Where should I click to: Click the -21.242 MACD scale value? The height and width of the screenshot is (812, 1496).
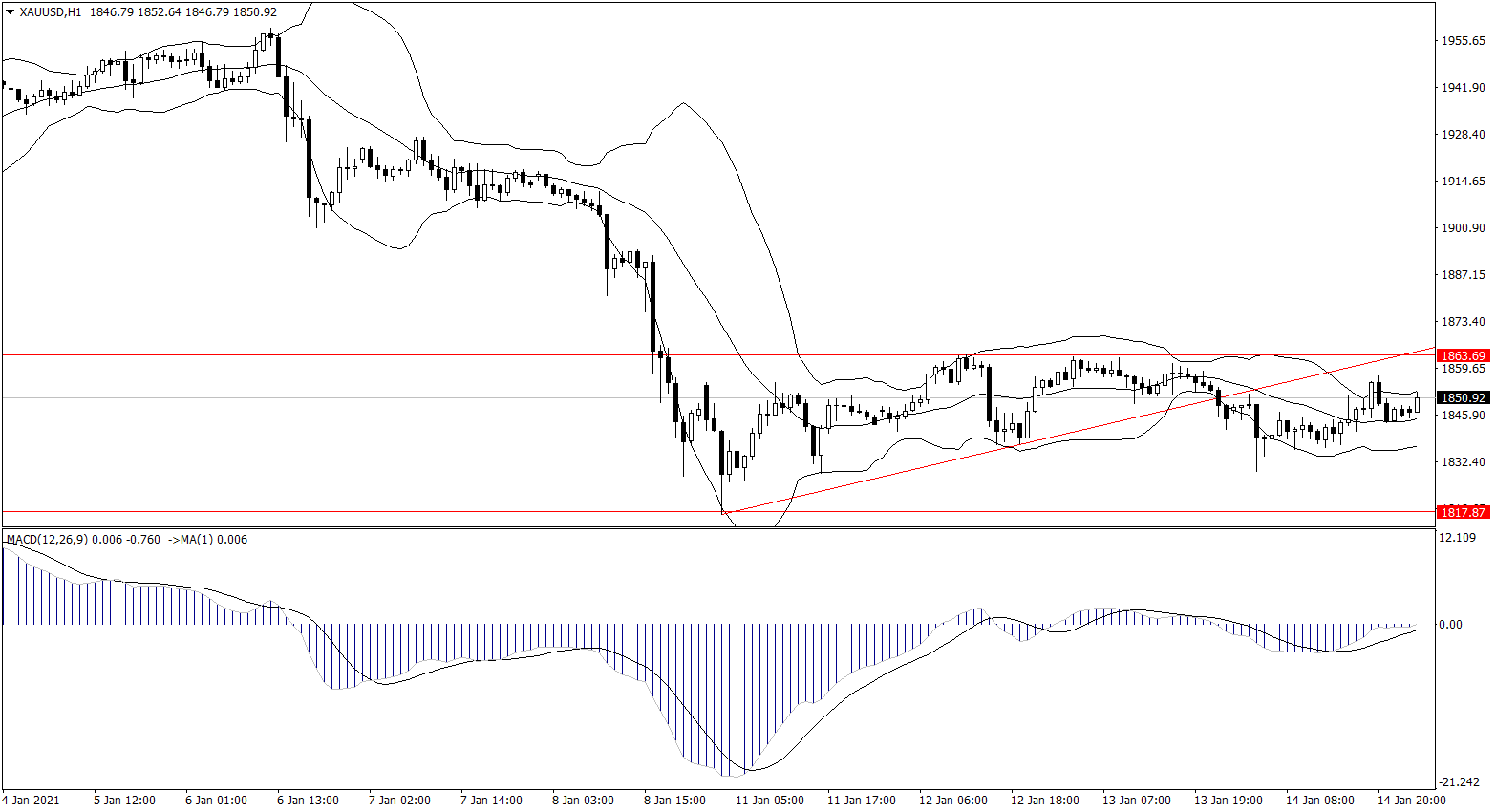(x=1460, y=781)
